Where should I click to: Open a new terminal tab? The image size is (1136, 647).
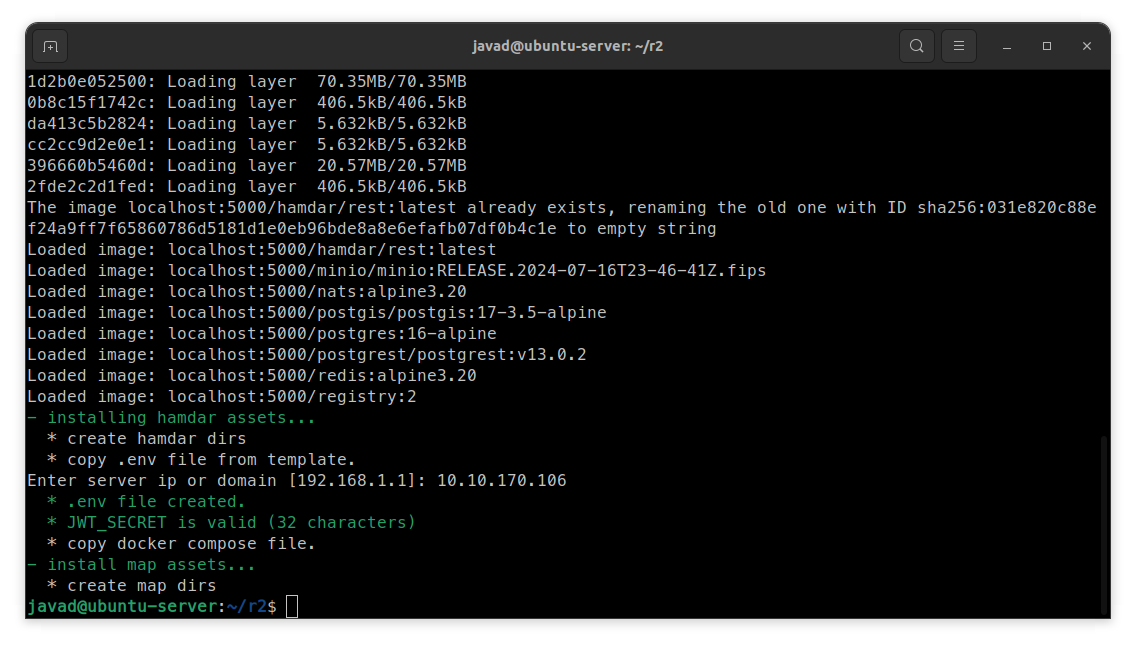tap(51, 46)
